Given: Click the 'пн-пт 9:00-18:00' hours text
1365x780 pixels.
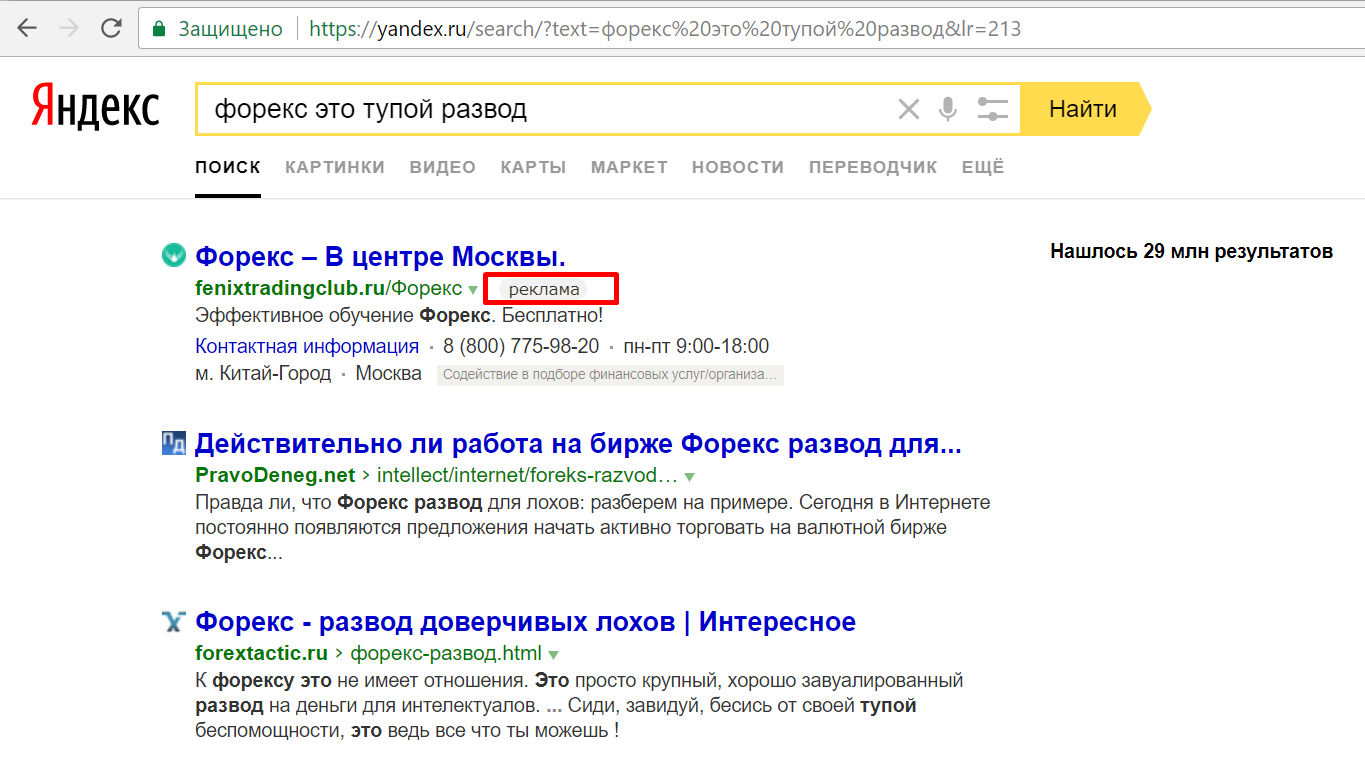Looking at the screenshot, I should [696, 347].
